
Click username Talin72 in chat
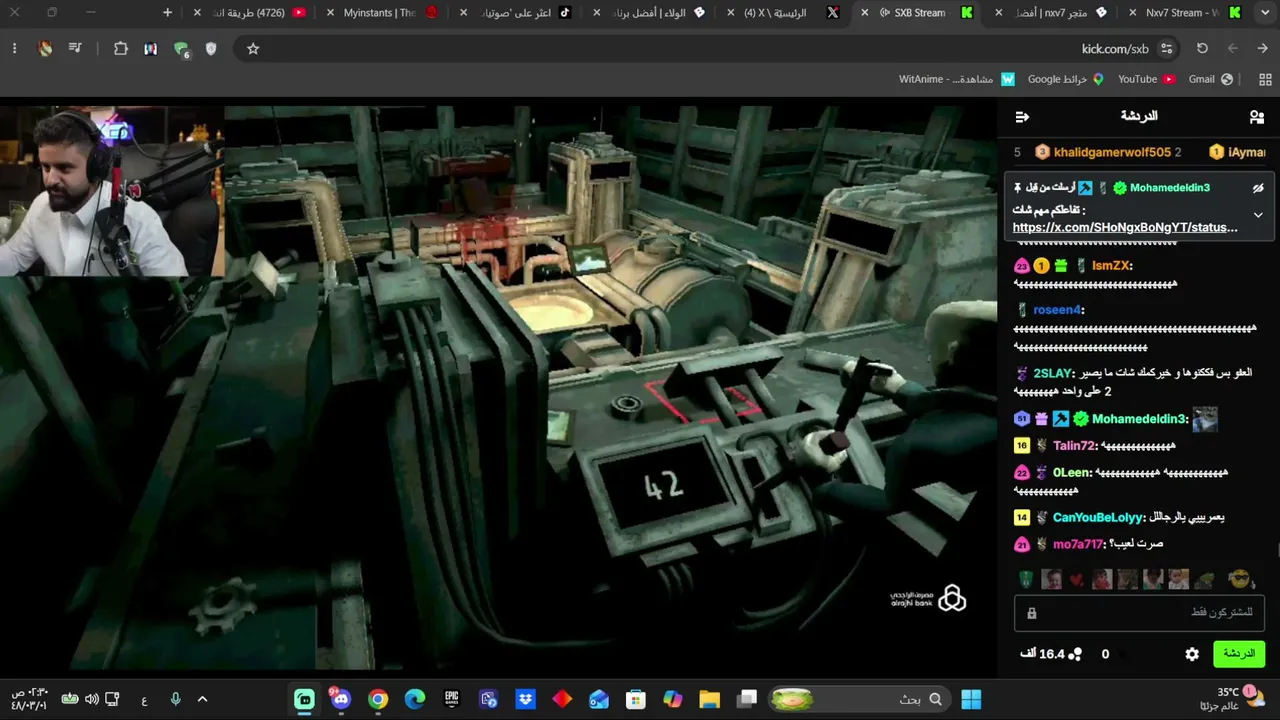[x=1075, y=446]
